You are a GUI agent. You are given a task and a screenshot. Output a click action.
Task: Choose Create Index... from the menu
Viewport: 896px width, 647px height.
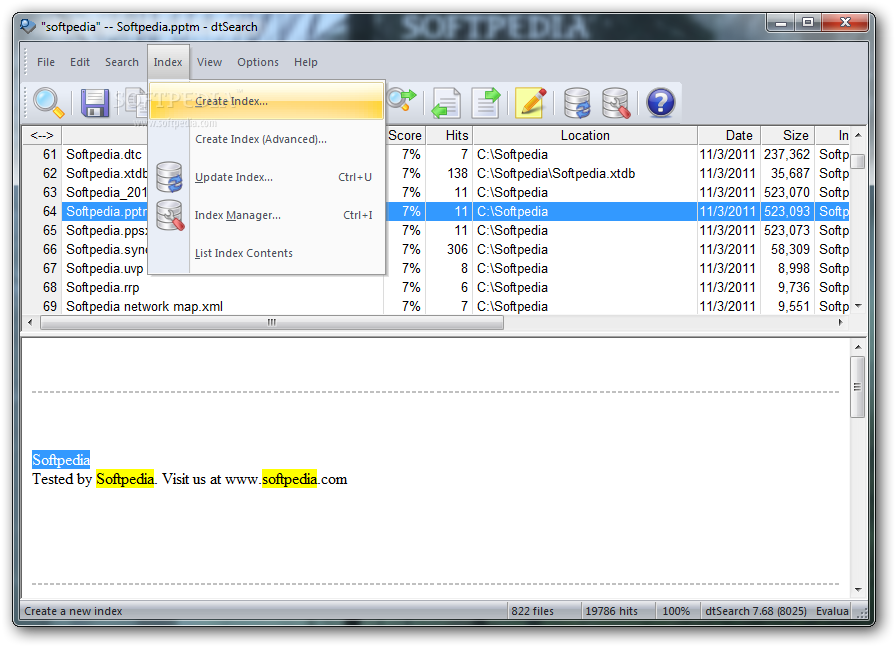tap(266, 101)
